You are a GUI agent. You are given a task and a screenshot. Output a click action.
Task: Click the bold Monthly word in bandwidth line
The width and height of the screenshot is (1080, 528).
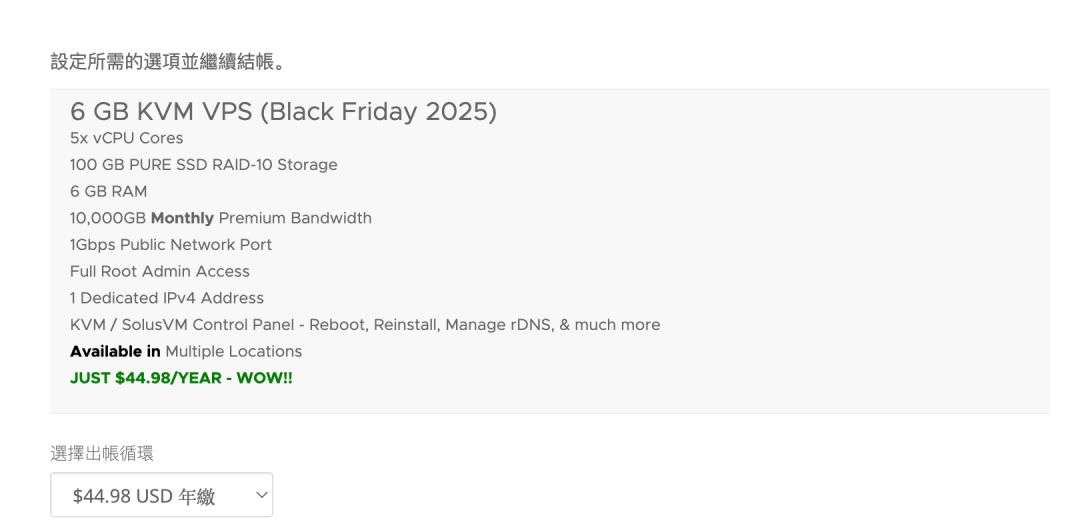(182, 218)
